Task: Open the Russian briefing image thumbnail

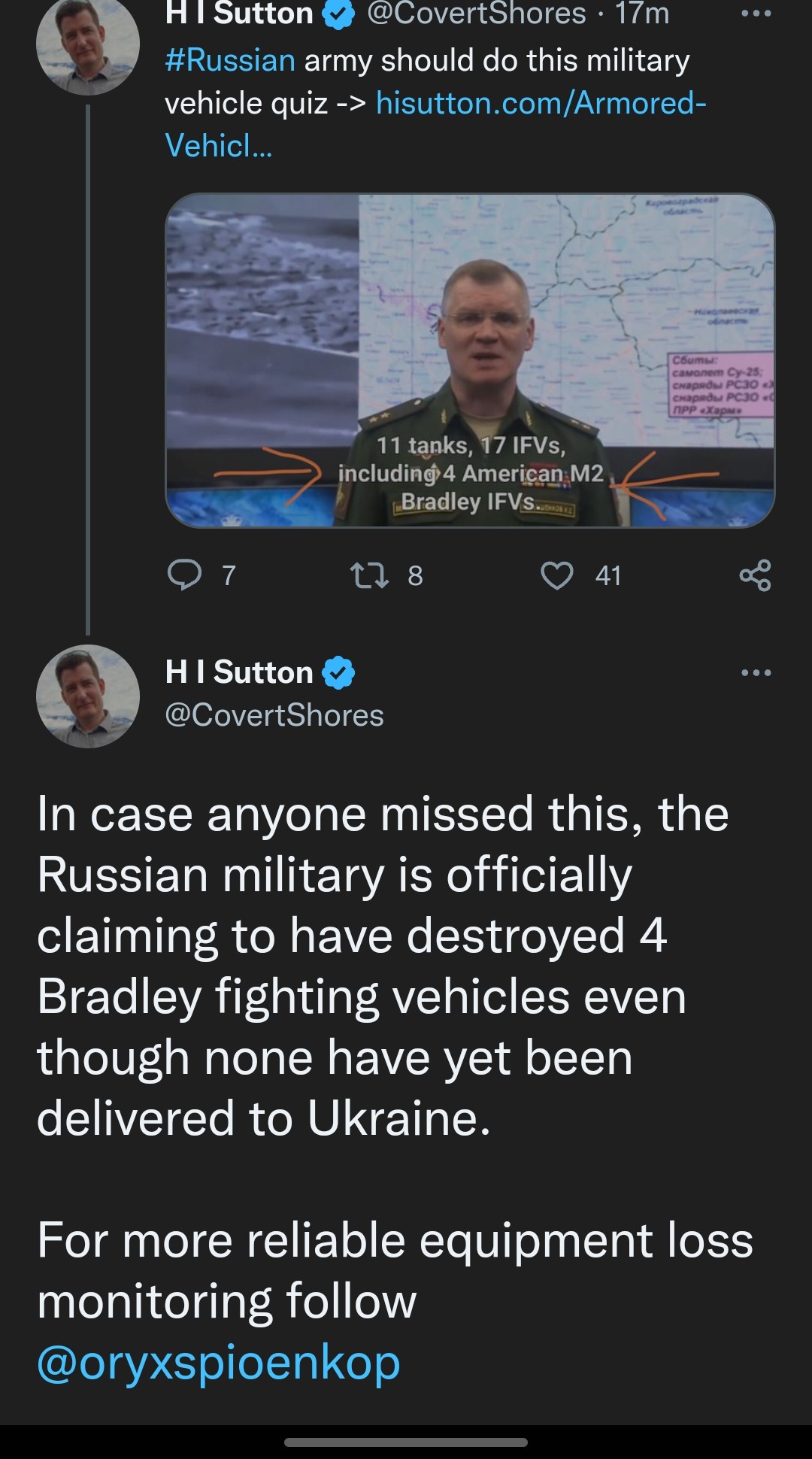Action: click(x=470, y=360)
